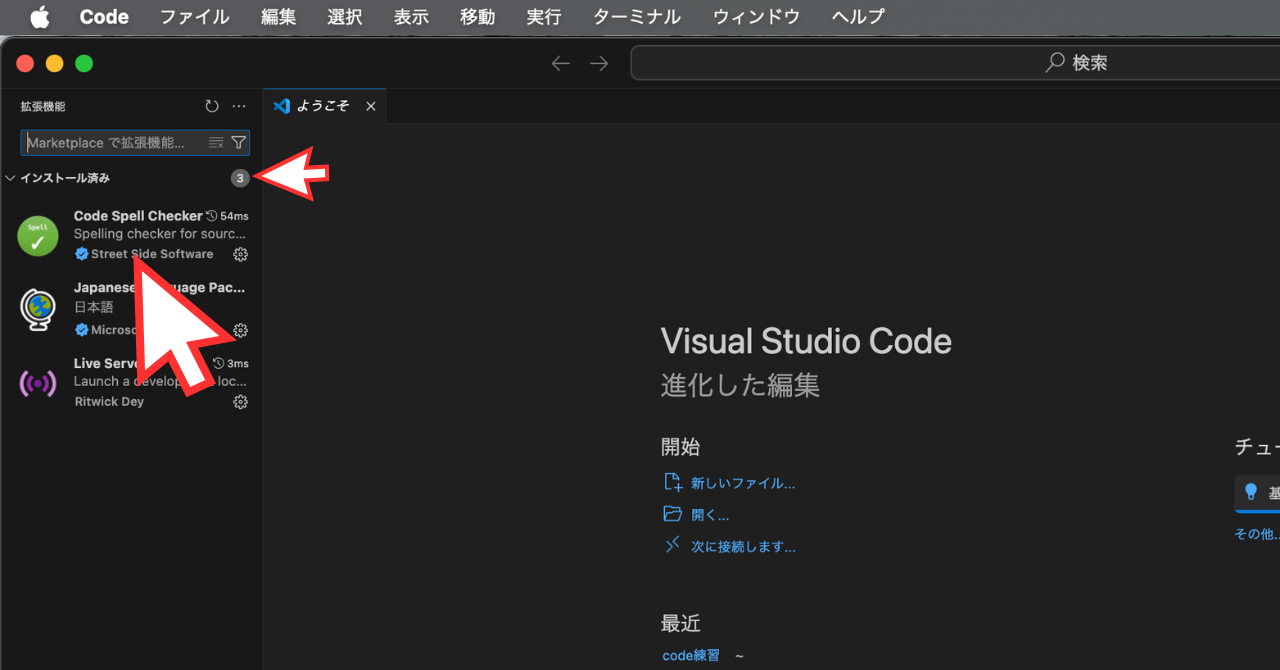1280x670 pixels.
Task: Click the back navigation arrow
Action: point(560,62)
